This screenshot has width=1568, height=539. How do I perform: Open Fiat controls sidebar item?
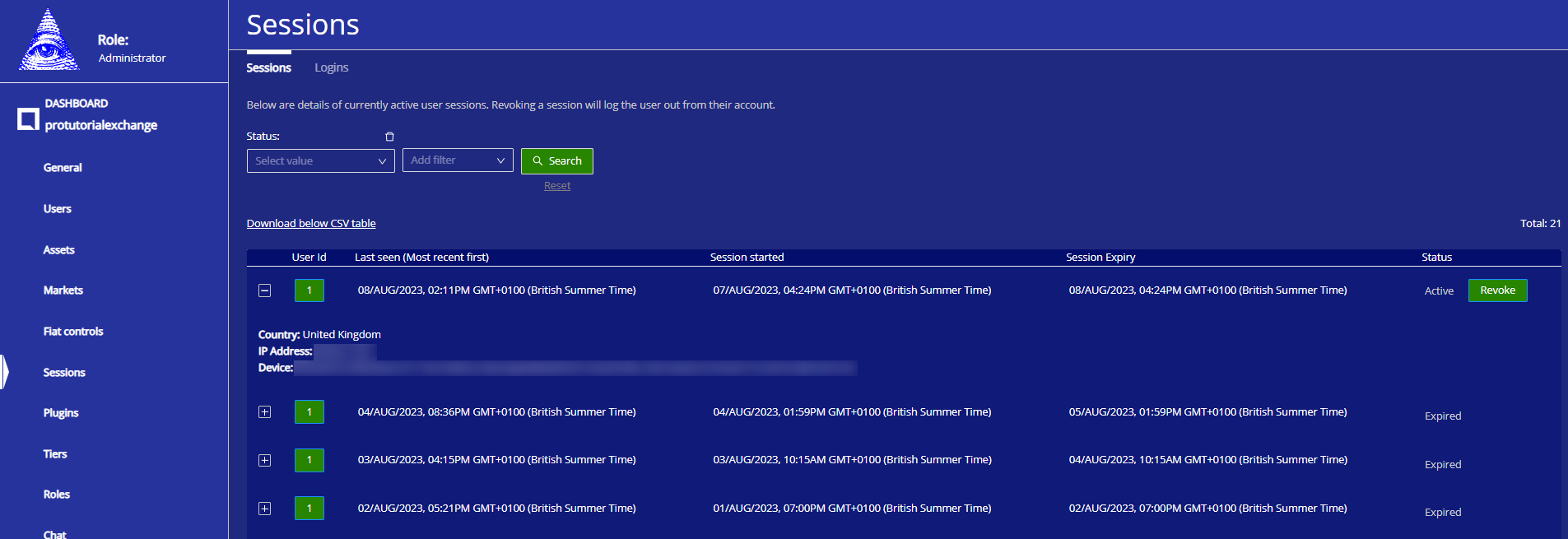tap(73, 332)
